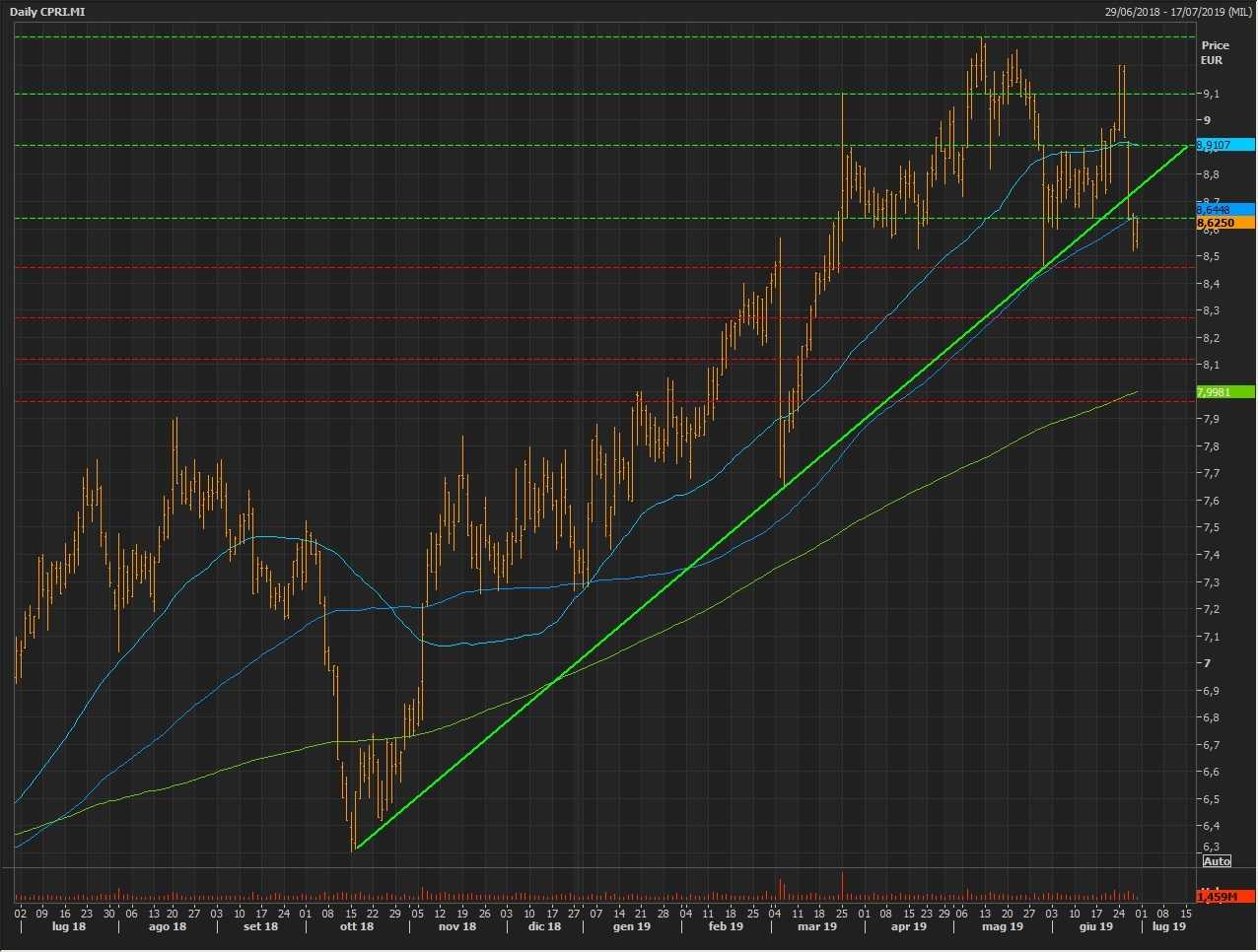Click the lug 19 month label
The height and width of the screenshot is (952, 1258).
tap(1169, 926)
